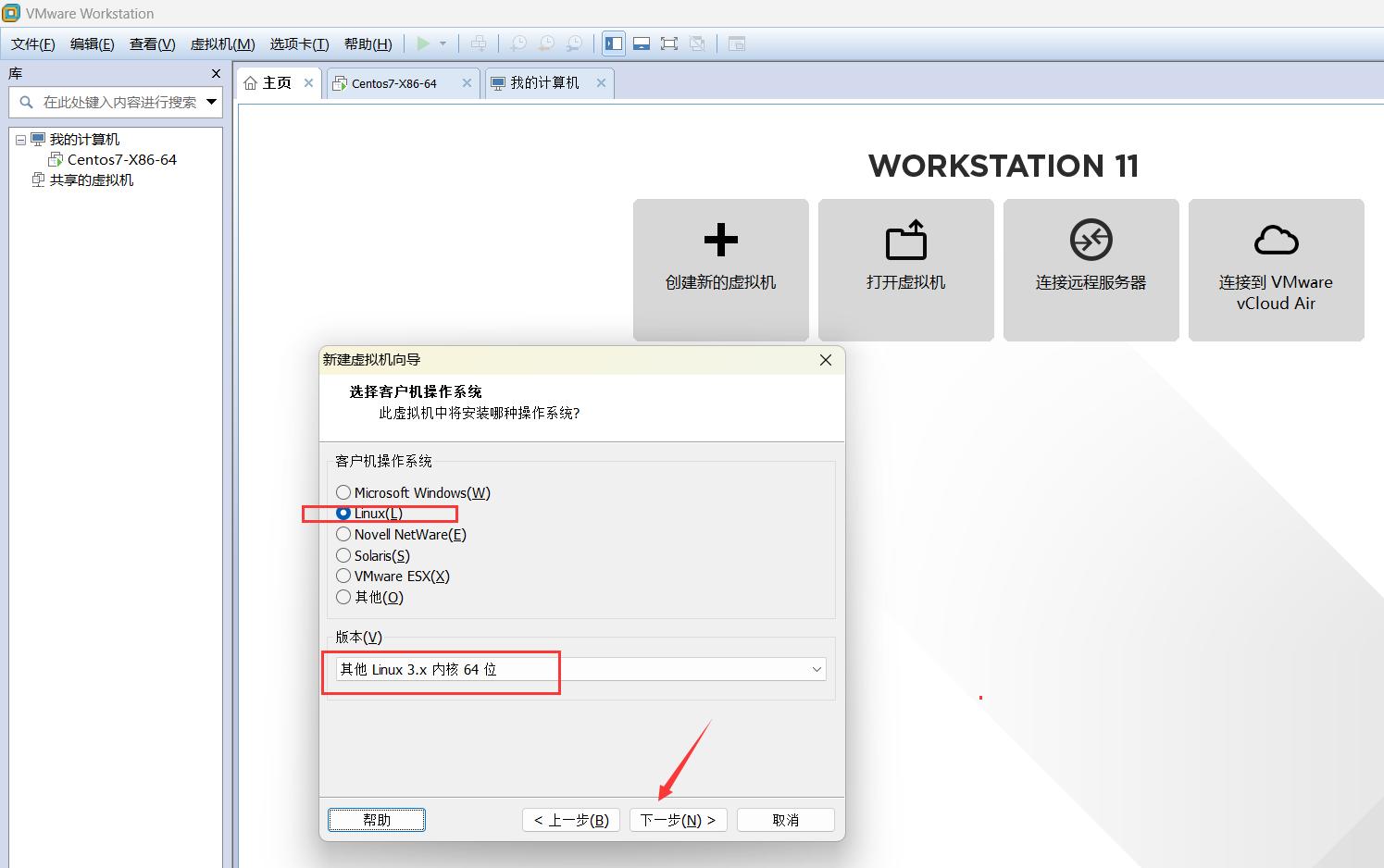Screen dimensions: 1384x868
Task: Open the 虚拟机(M) menu
Action: click(223, 43)
